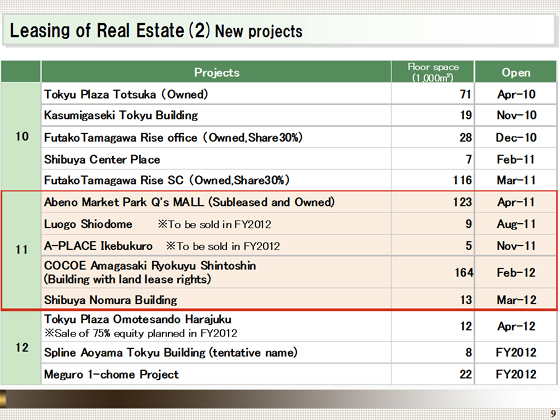The width and height of the screenshot is (560, 420).
Task: Click floor space value '13'
Action: pos(466,300)
